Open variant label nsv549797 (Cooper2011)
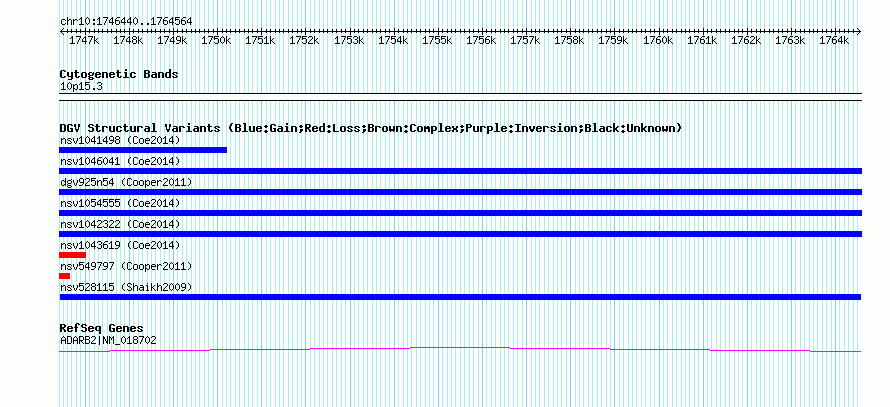The width and height of the screenshot is (890, 407). click(126, 266)
